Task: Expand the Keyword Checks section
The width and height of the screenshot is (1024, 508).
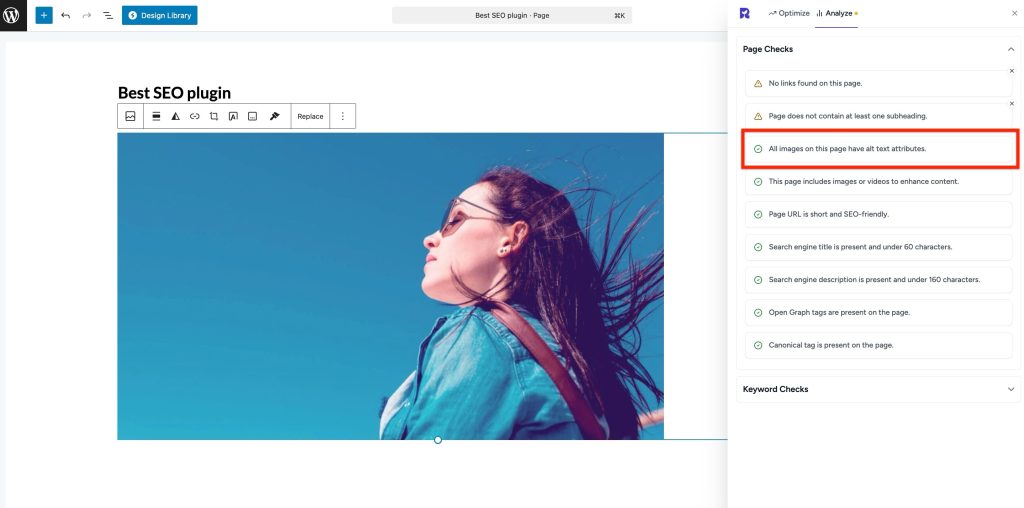Action: (x=1011, y=389)
